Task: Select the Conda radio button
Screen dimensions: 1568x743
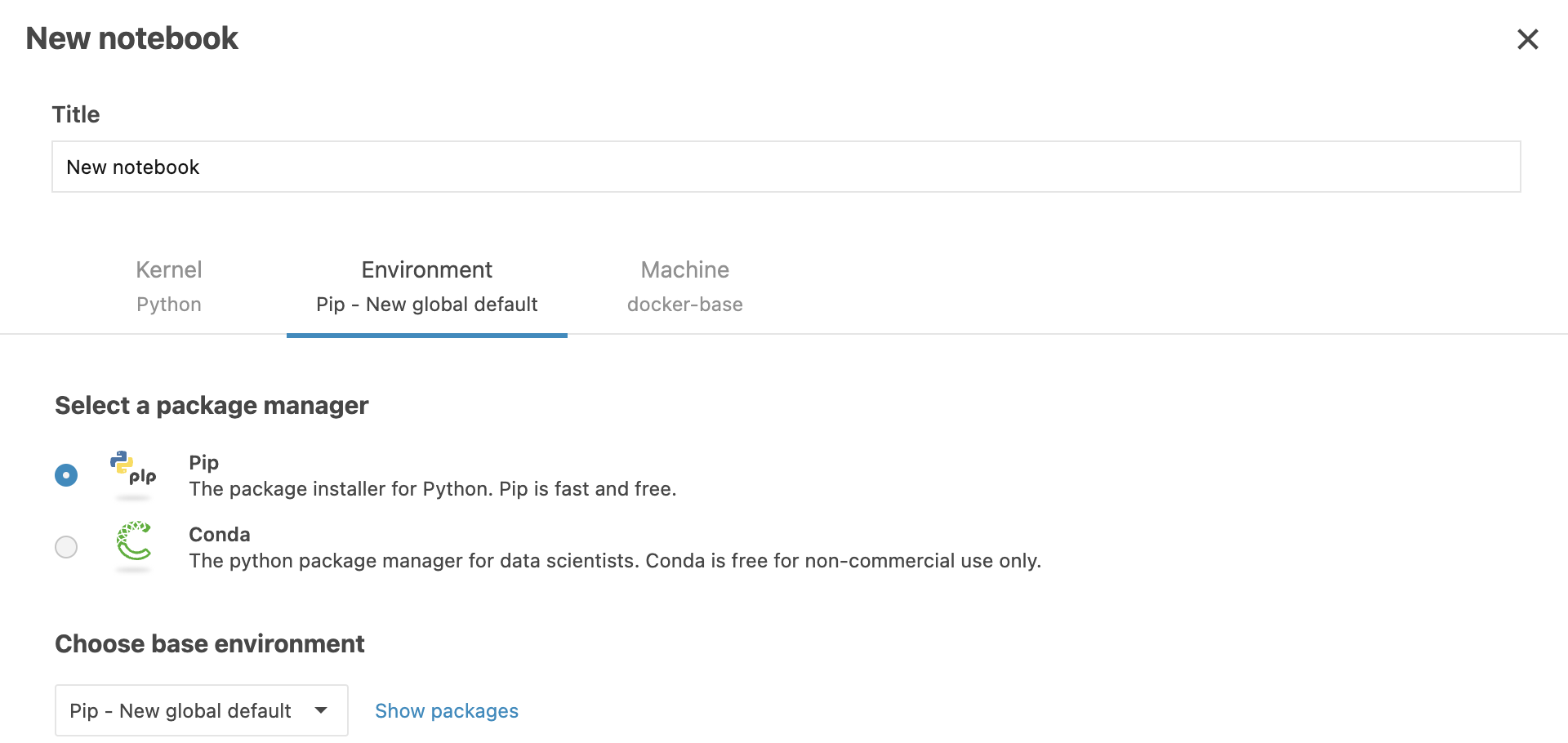Action: tap(66, 547)
